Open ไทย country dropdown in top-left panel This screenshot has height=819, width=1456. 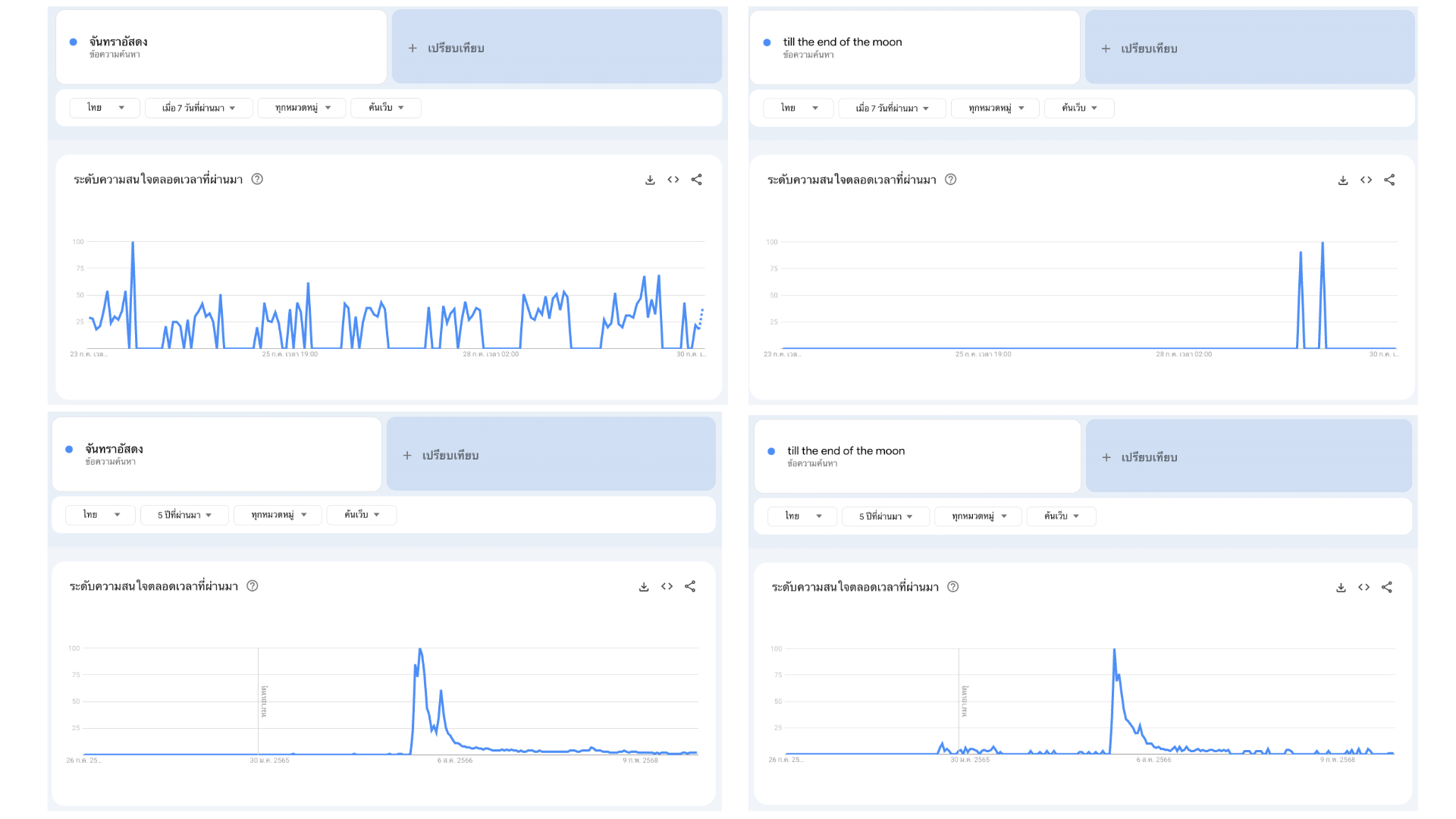[105, 108]
